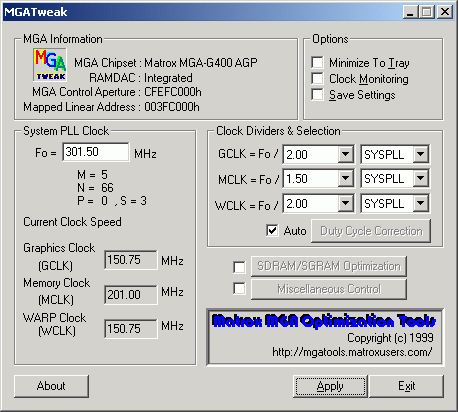Click the mgatools.matroxusers.com link
458x412 pixels.
[352, 352]
